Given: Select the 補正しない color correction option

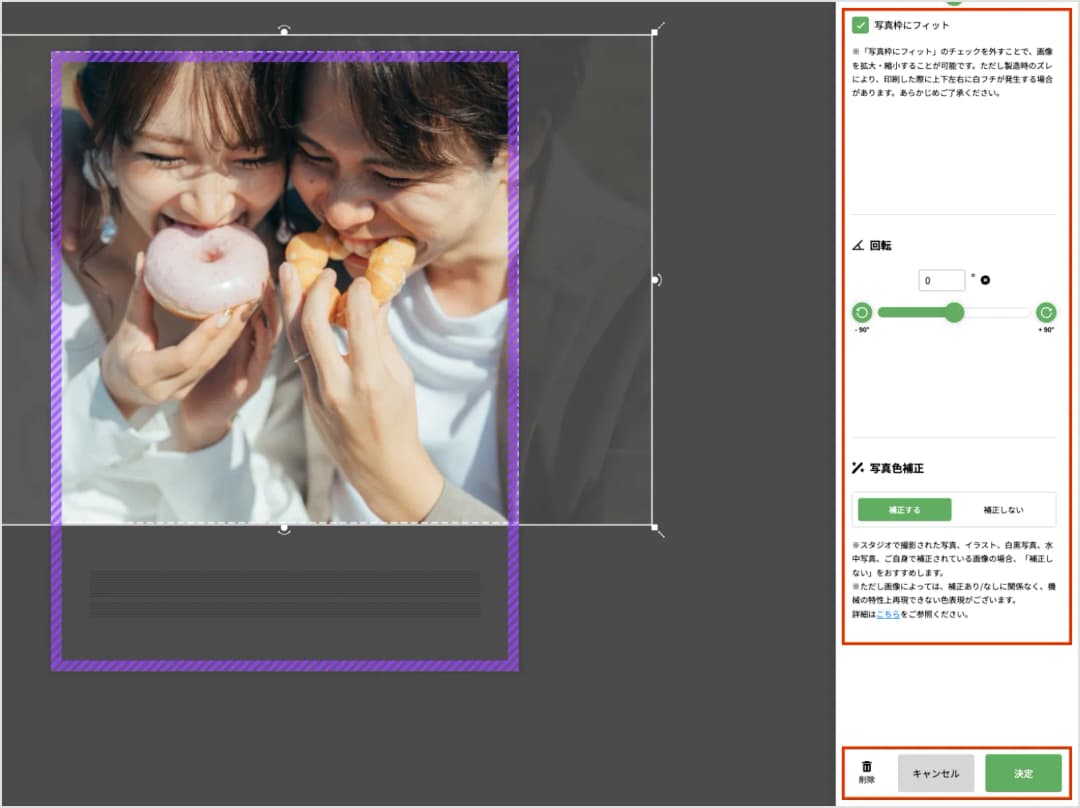Looking at the screenshot, I should [1003, 510].
